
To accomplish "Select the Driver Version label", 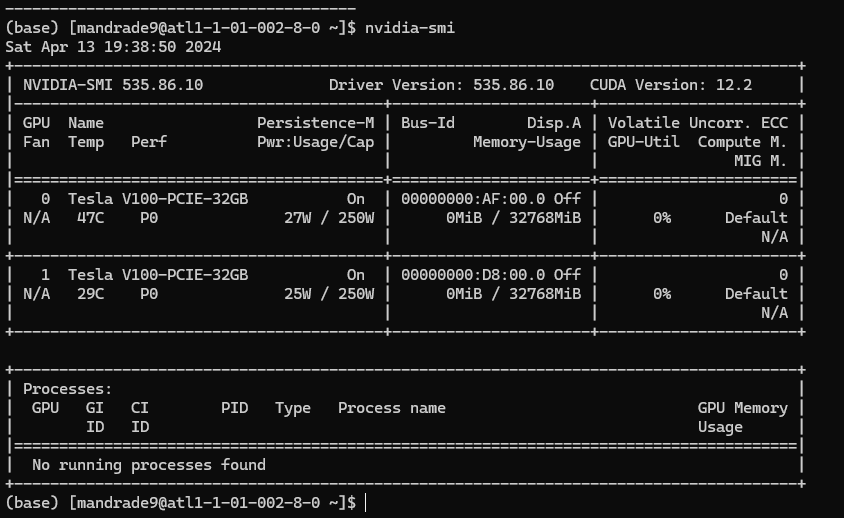I will [x=391, y=85].
